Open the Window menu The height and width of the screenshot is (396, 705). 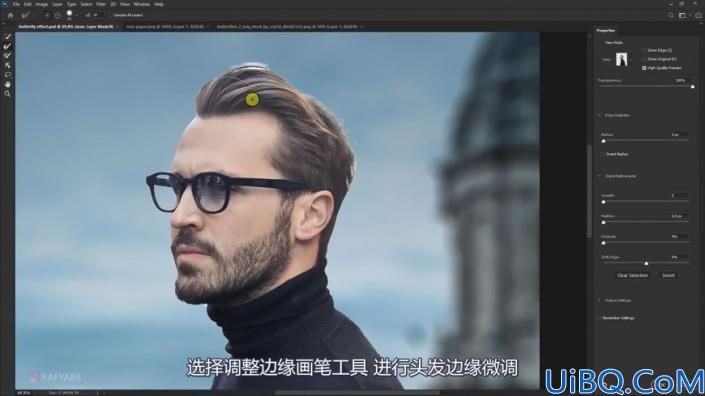click(142, 4)
